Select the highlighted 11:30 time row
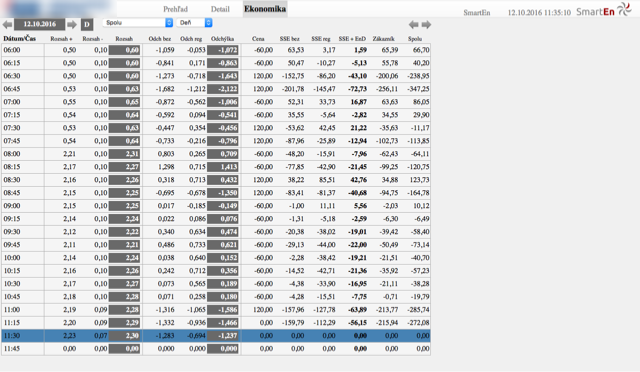The image size is (640, 372). coord(216,336)
